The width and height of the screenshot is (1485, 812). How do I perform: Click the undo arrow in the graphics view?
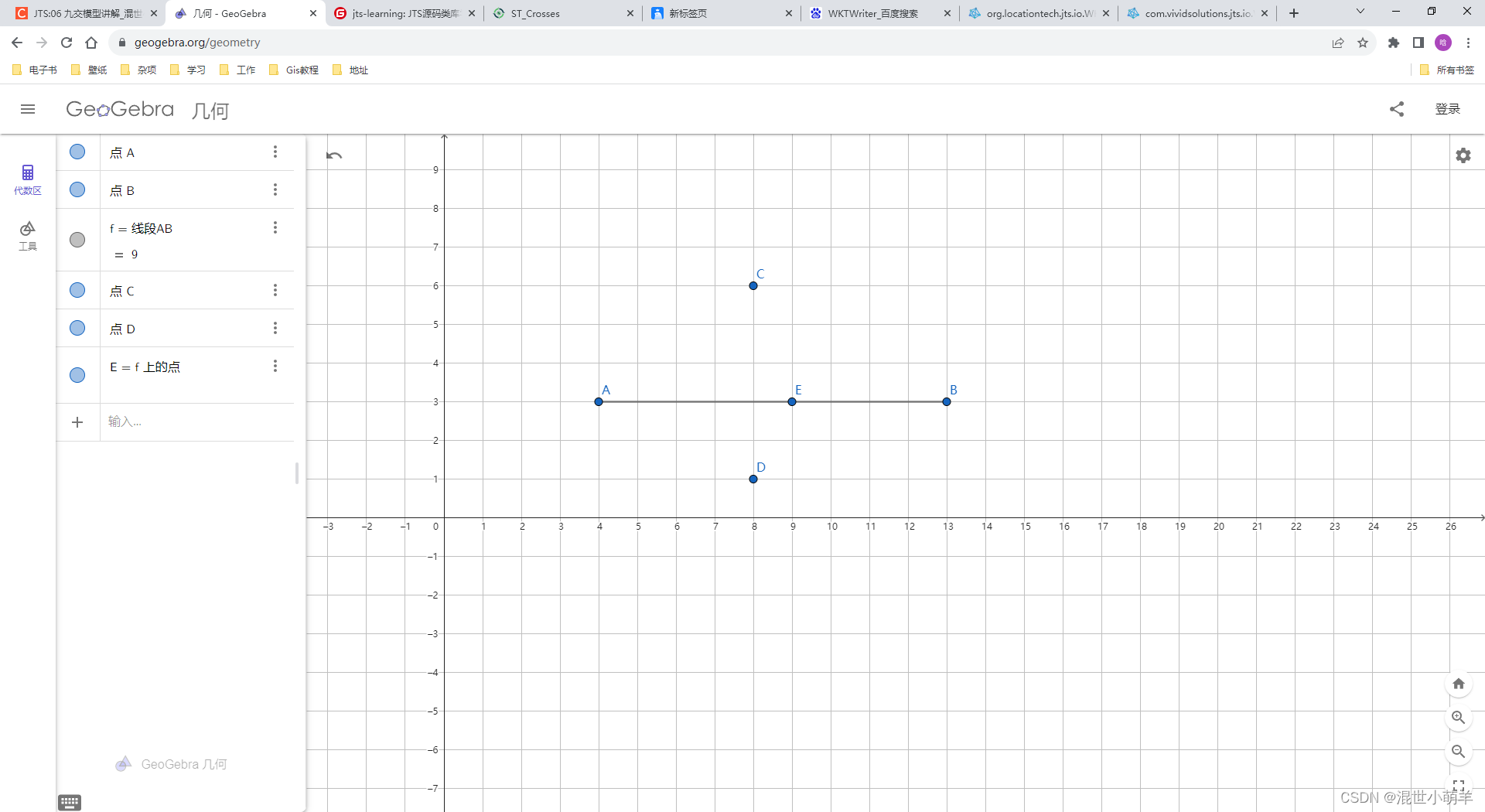[334, 155]
